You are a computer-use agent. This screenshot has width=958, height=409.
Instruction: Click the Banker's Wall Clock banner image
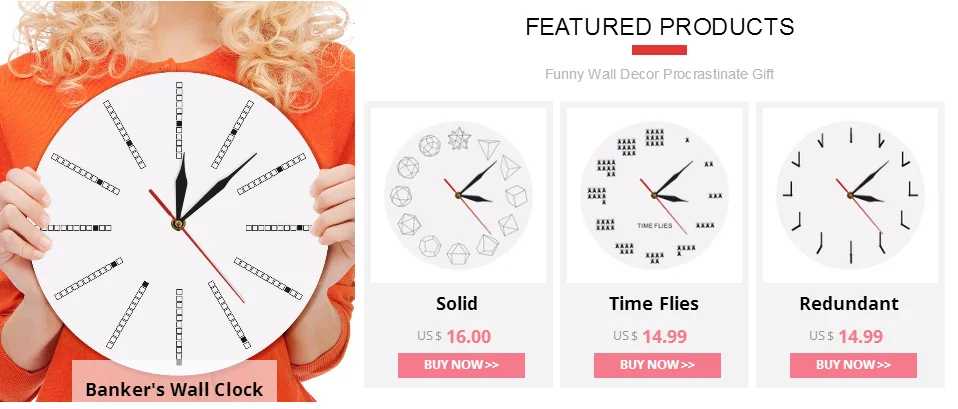pyautogui.click(x=177, y=201)
